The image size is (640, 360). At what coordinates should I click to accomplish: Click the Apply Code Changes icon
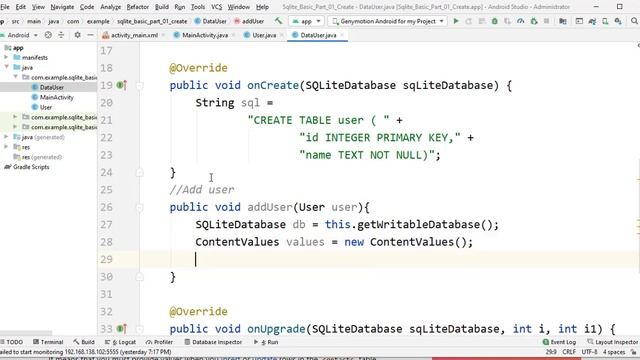point(482,21)
